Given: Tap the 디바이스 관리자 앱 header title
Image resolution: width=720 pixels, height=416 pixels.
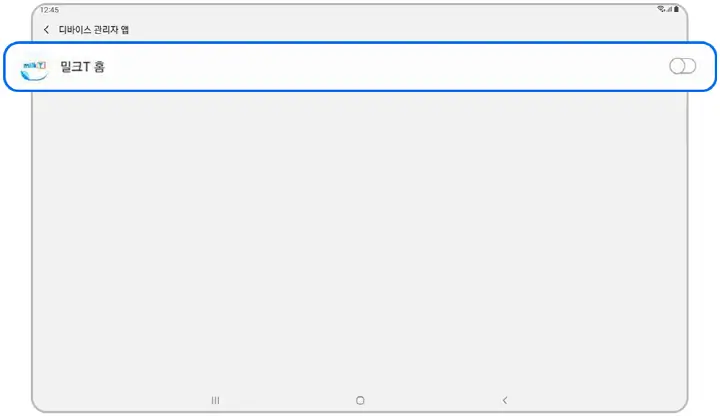Looking at the screenshot, I should 94,30.
